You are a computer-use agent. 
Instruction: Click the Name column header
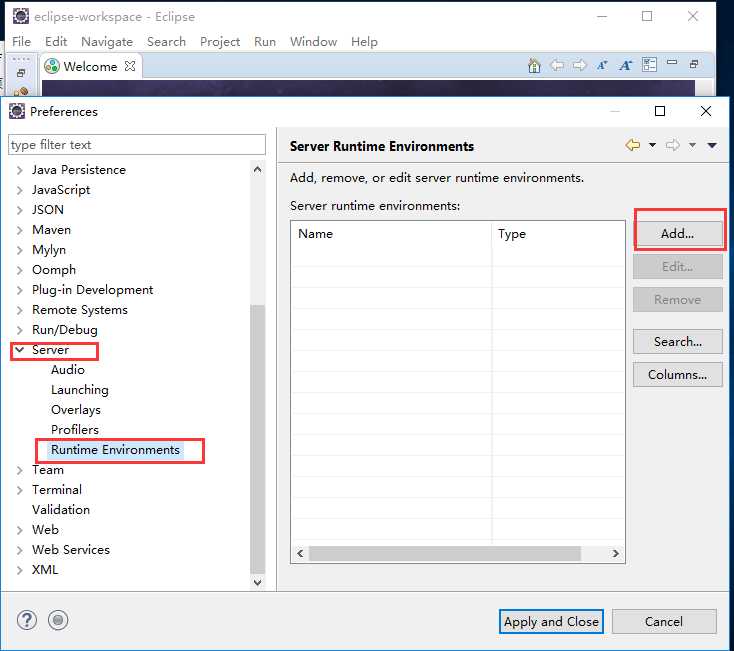(x=391, y=234)
